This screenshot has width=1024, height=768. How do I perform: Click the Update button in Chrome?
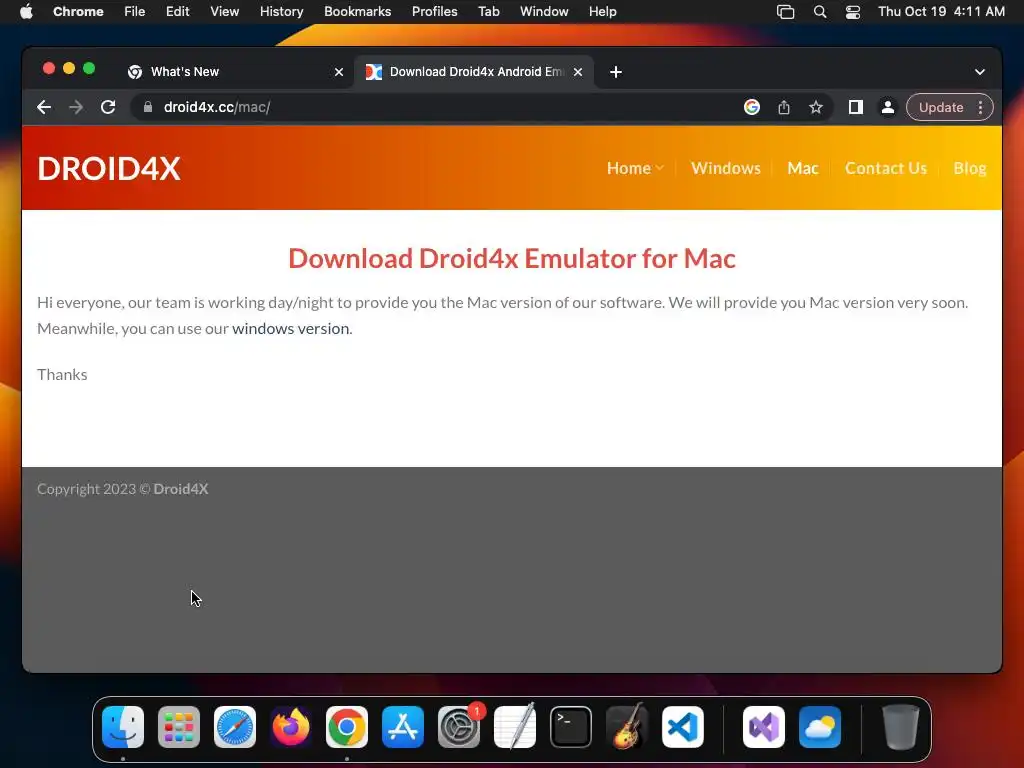tap(940, 107)
